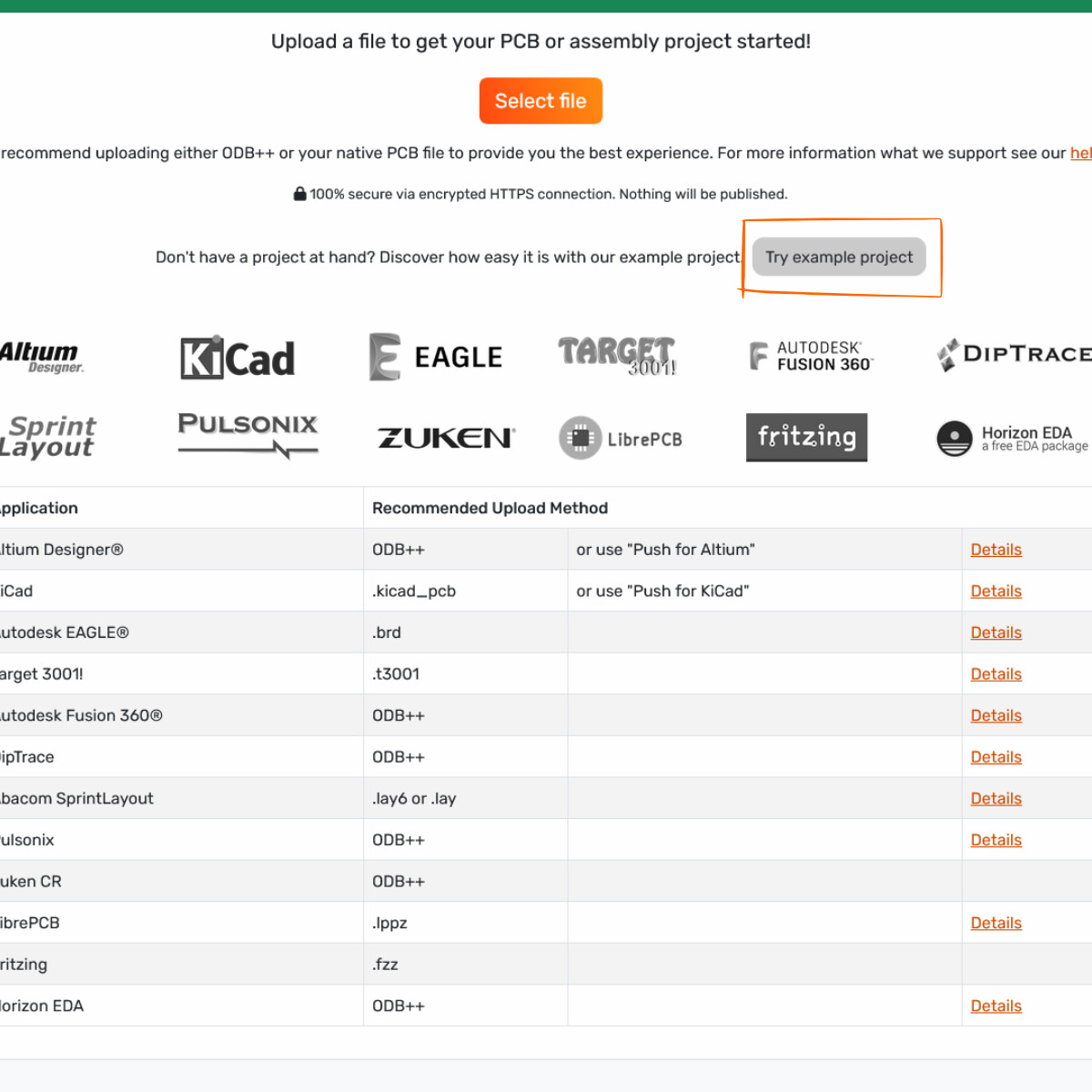View Details for Autodesk EAGLE row
1092x1092 pixels.
(x=996, y=632)
